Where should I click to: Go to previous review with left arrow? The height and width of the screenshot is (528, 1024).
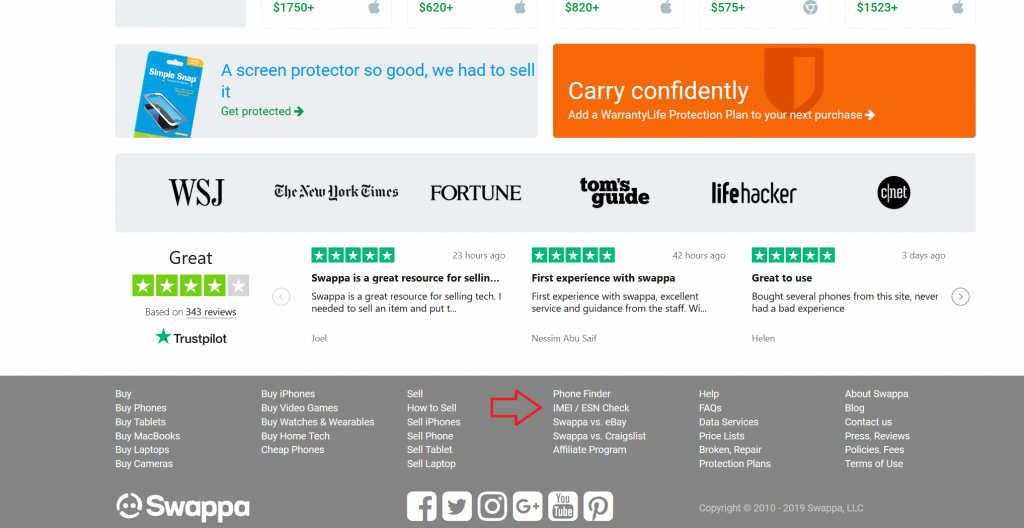(x=281, y=297)
